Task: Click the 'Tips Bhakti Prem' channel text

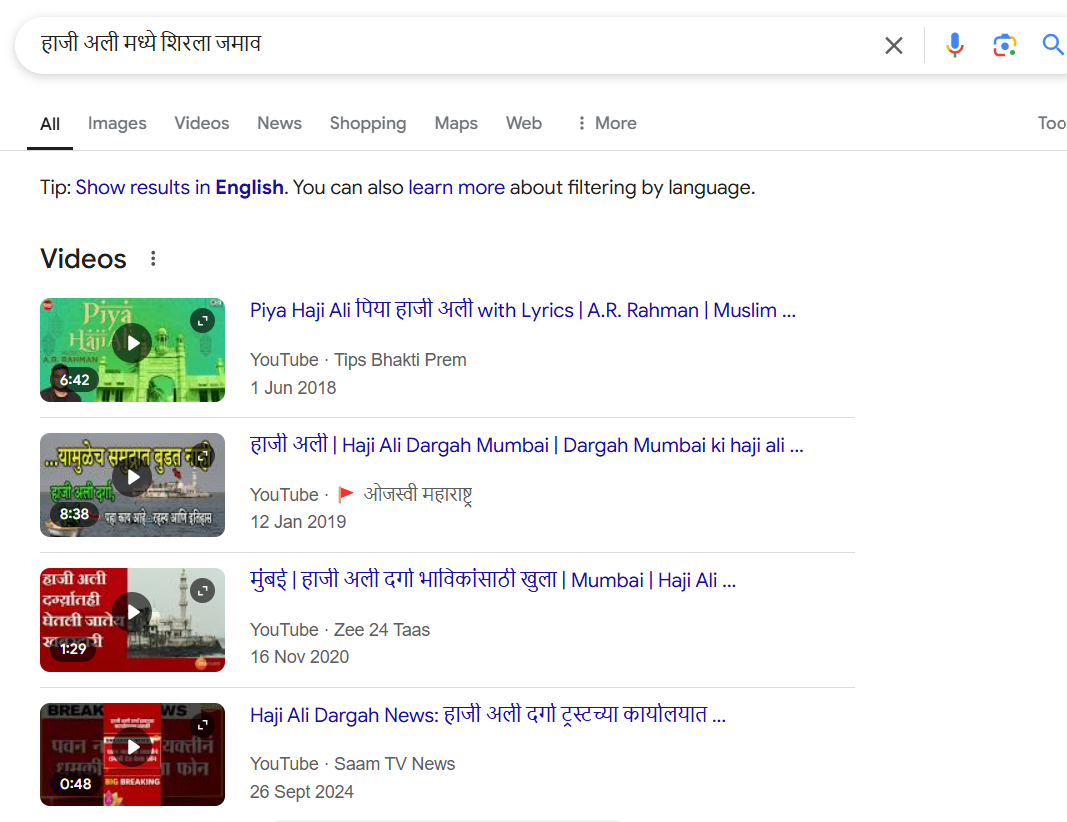Action: tap(400, 360)
